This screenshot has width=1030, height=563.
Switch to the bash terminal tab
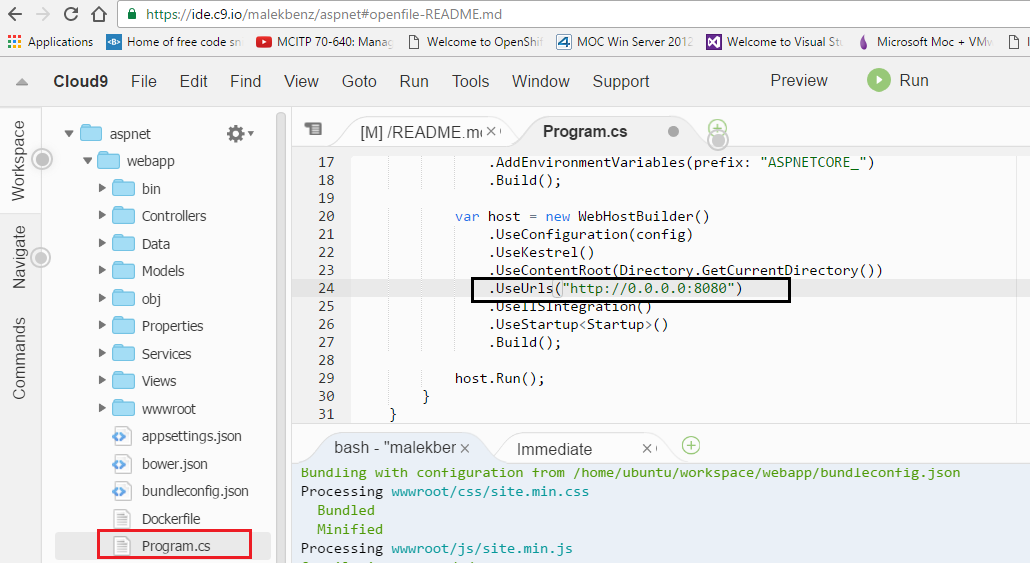pos(395,448)
